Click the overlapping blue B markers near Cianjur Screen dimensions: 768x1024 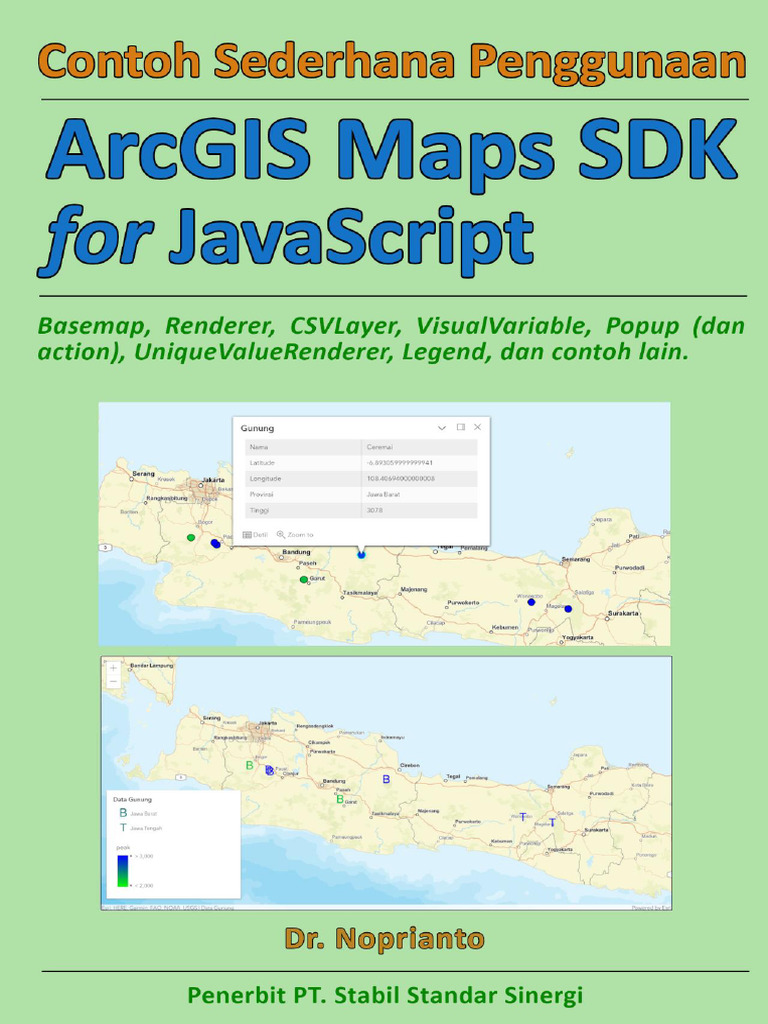pos(270,771)
